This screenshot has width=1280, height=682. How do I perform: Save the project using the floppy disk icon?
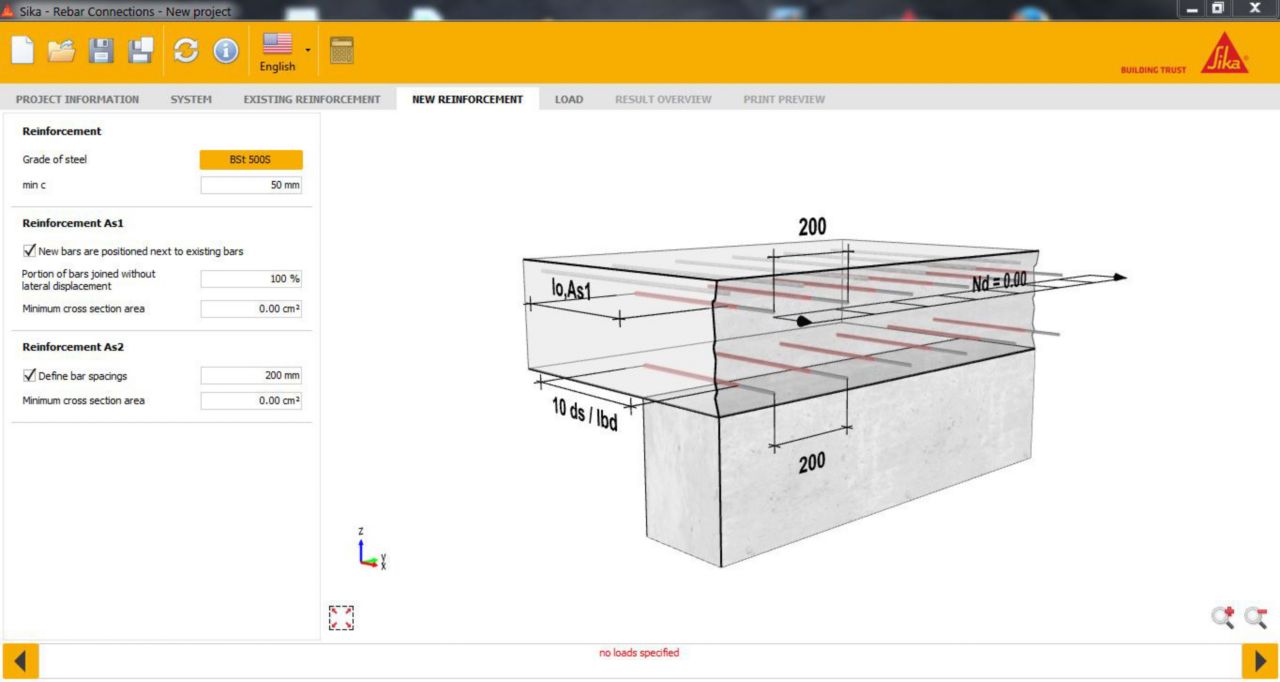tap(101, 50)
